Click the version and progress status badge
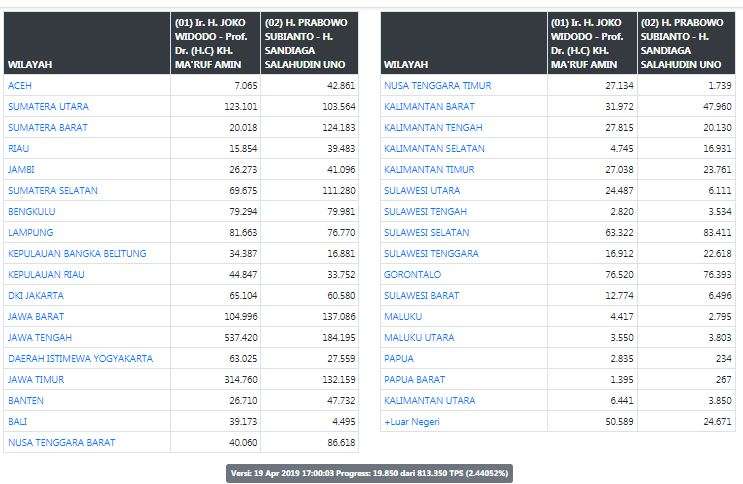Image resolution: width=743 pixels, height=484 pixels. (371, 472)
